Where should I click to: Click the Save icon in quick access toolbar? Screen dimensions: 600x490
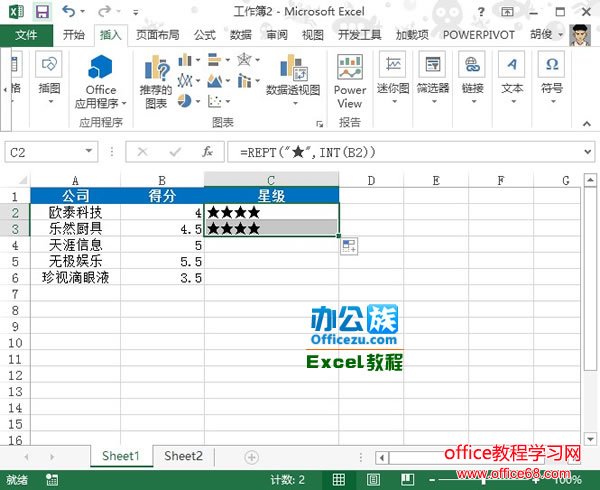[42, 12]
